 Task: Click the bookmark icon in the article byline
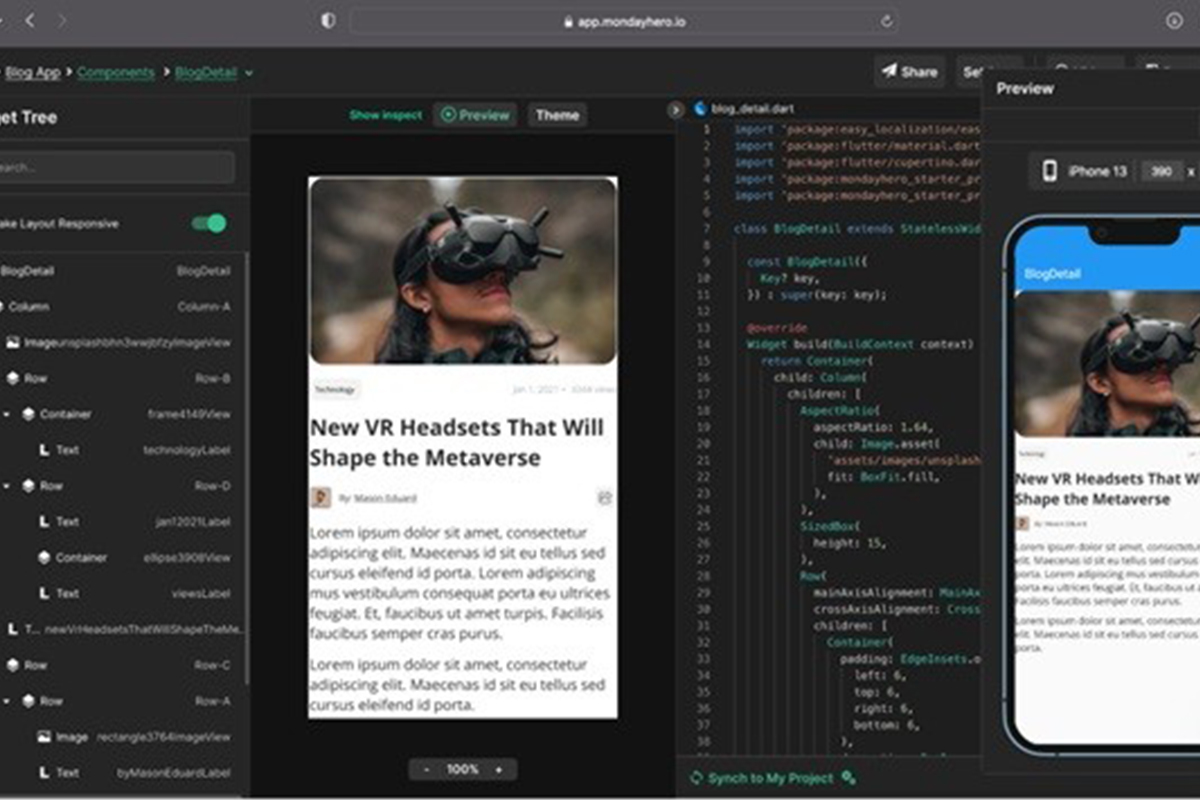(x=604, y=497)
